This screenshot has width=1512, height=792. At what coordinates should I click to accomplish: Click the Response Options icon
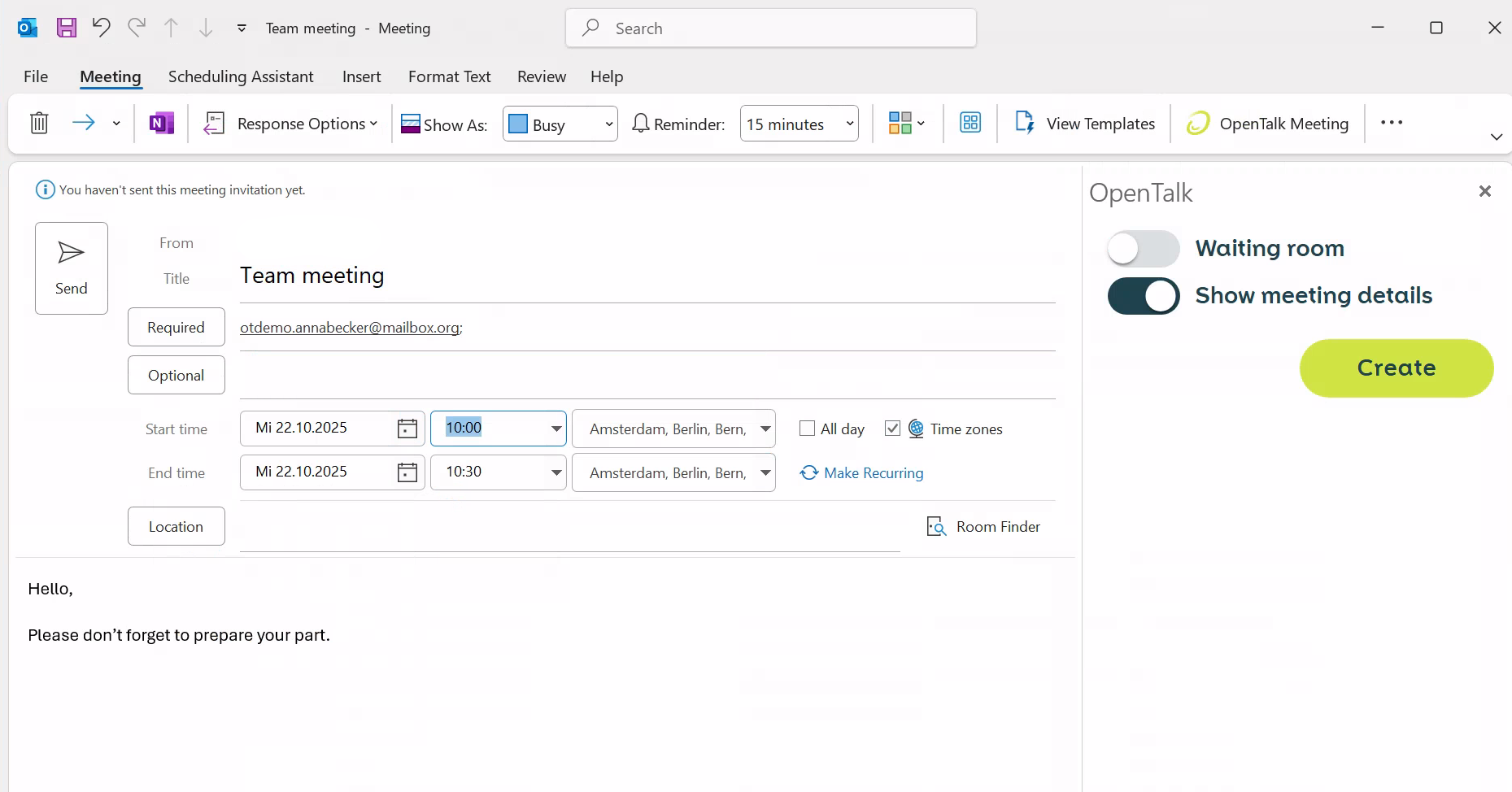point(214,124)
